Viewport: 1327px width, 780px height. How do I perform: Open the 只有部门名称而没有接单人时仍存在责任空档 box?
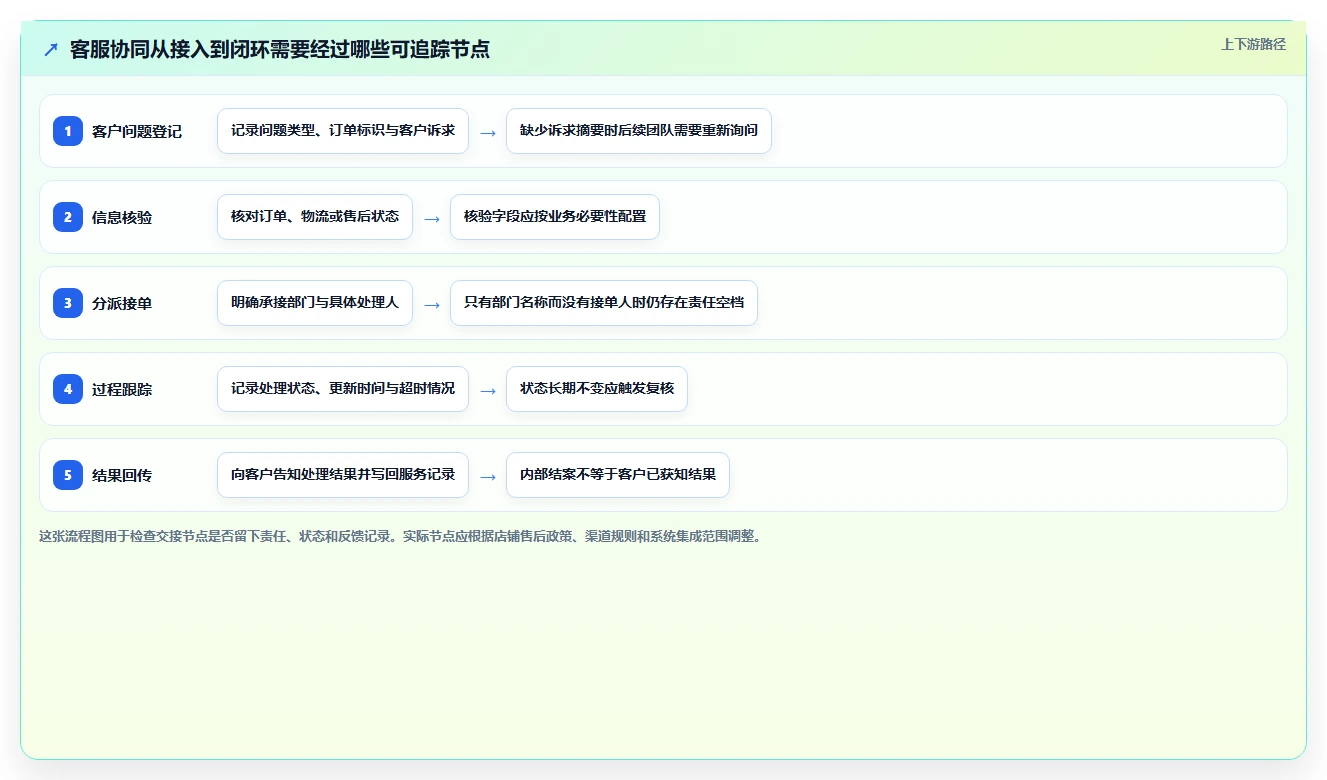coord(604,303)
